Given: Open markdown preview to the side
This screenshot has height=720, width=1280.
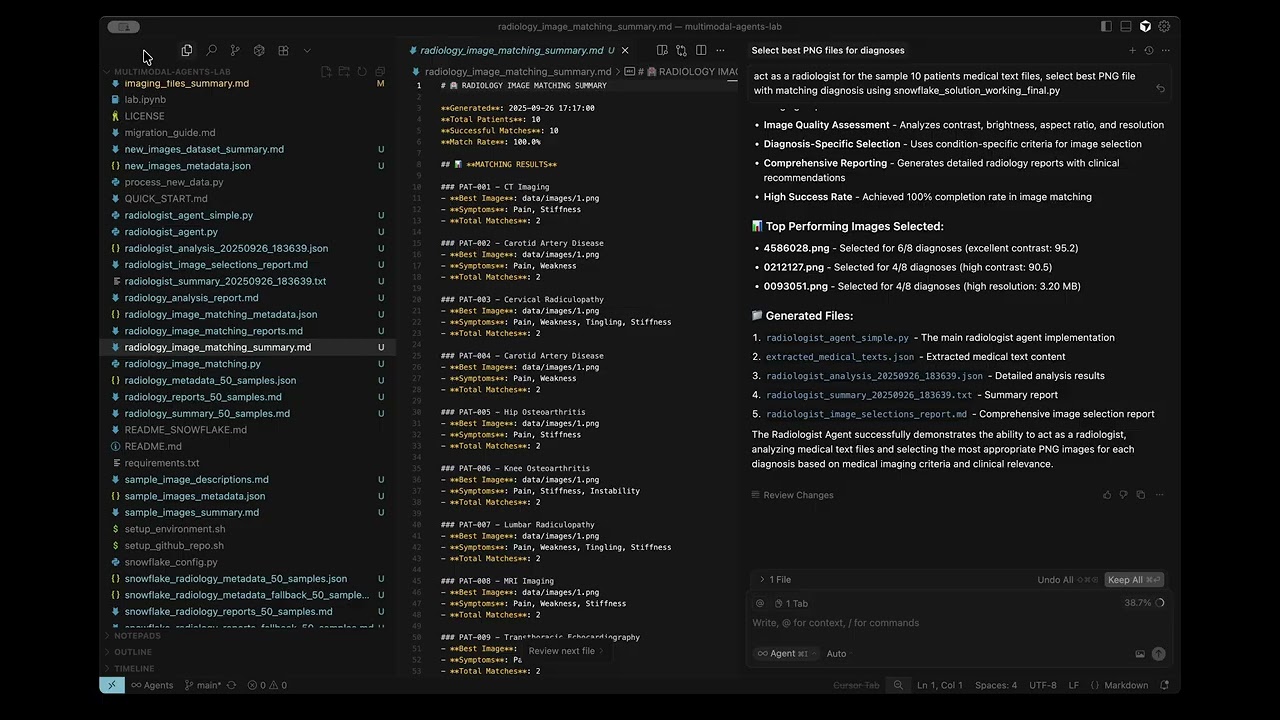Looking at the screenshot, I should pyautogui.click(x=662, y=50).
